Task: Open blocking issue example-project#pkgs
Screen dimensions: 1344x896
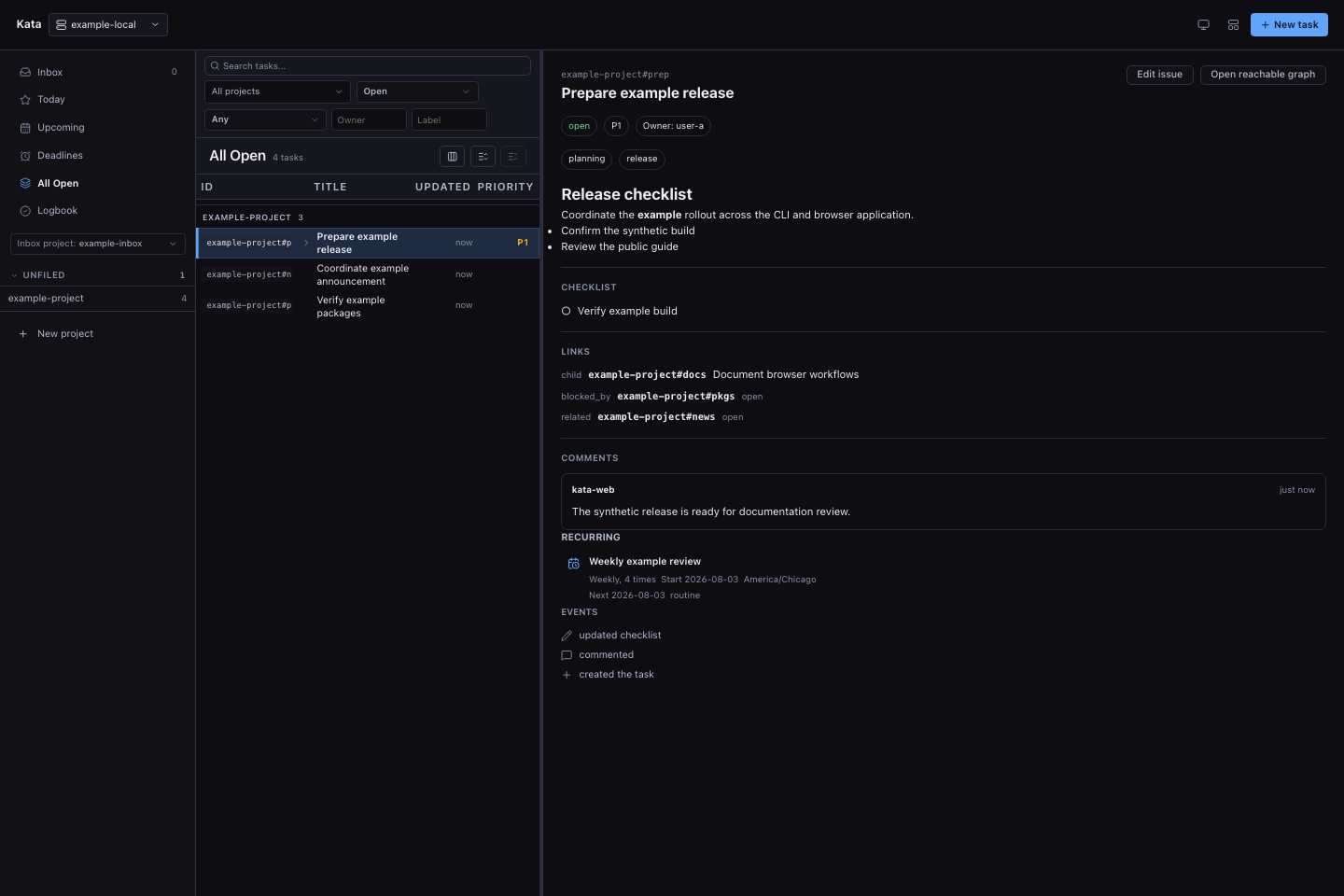Action: tap(676, 397)
